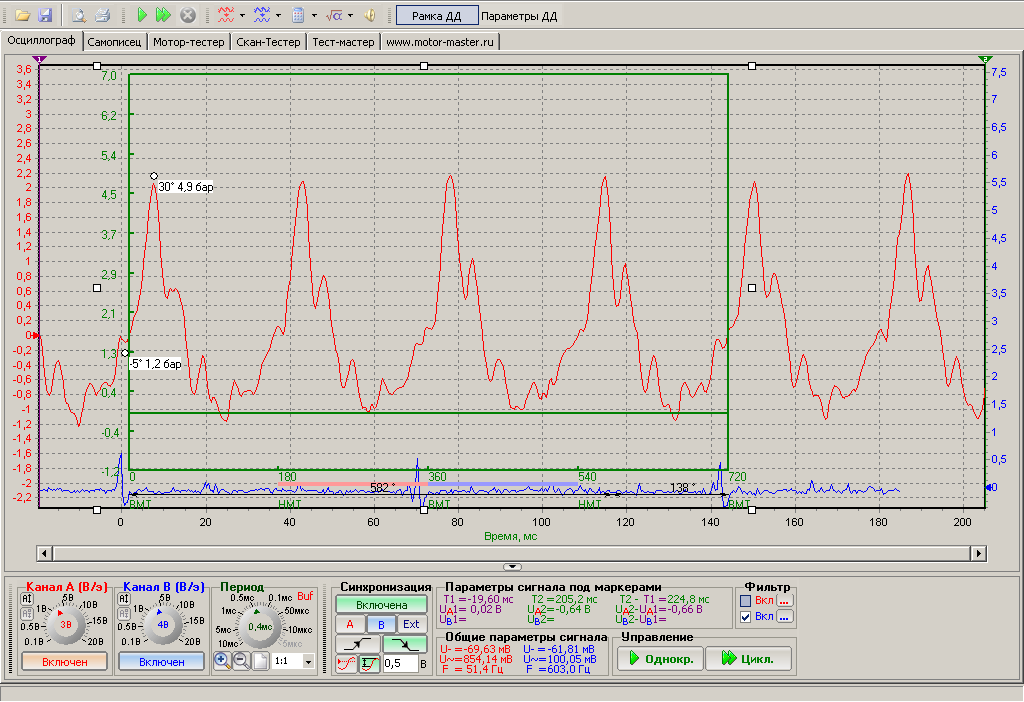Click the Канал A auto-scale A↕ icon
The width and height of the screenshot is (1024, 702).
(27, 599)
